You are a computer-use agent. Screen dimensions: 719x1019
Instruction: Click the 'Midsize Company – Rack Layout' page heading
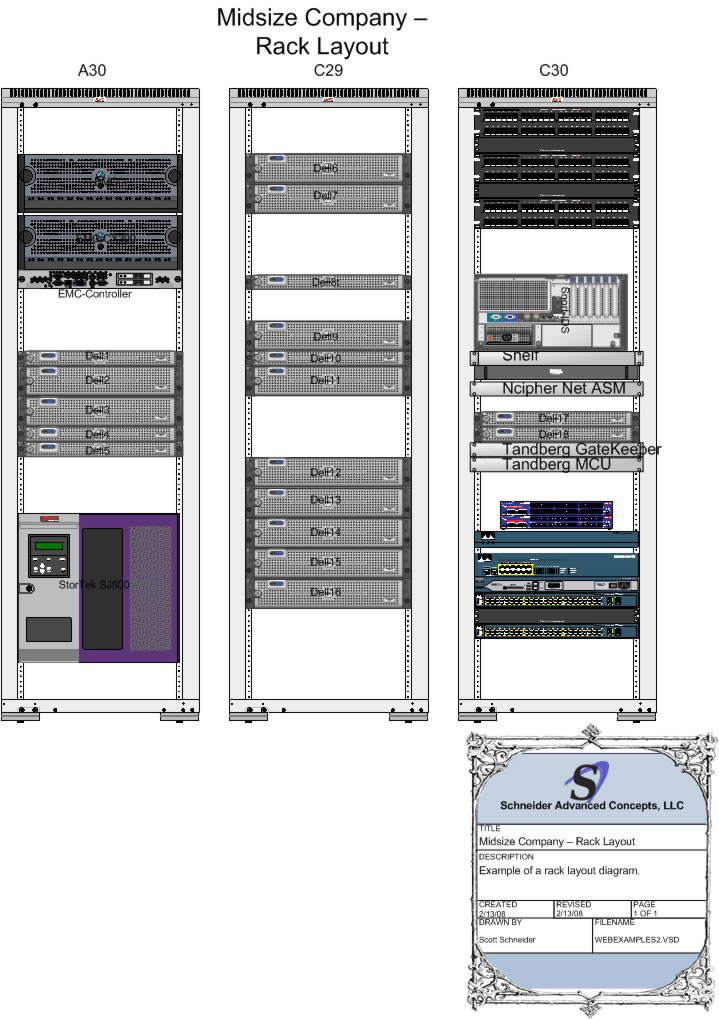click(322, 32)
